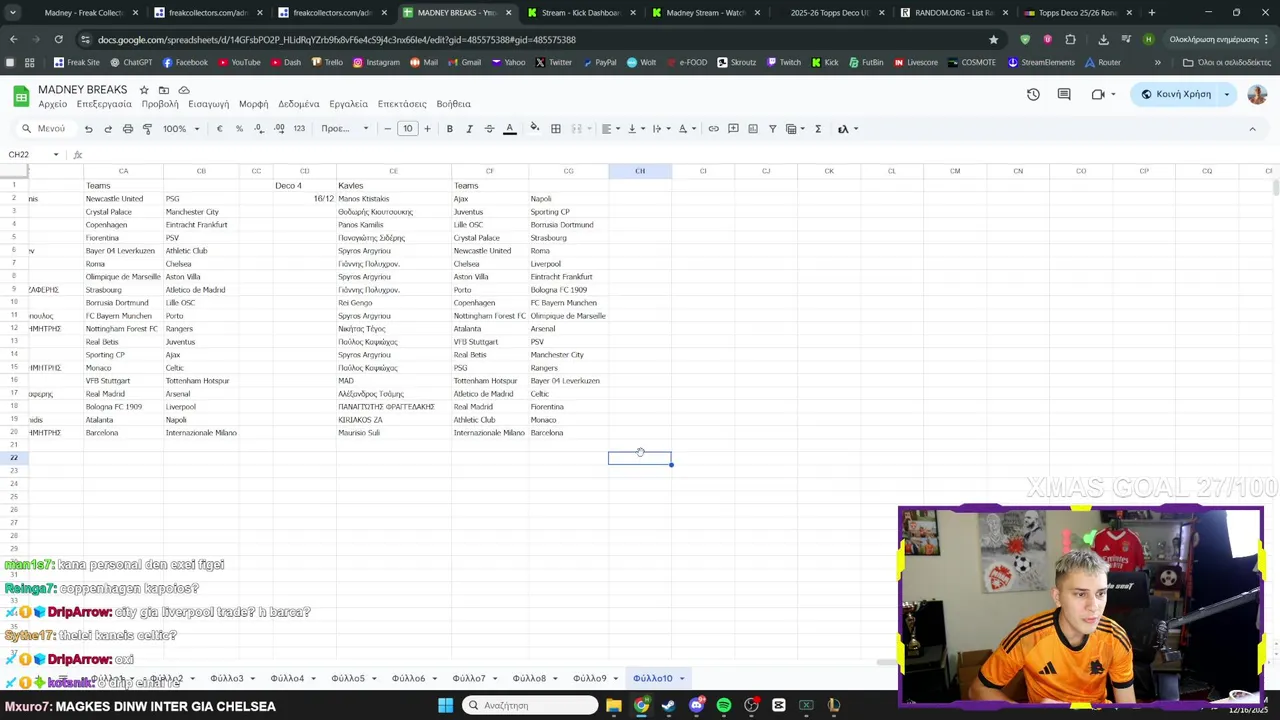Open the name box dropdown arrow

[x=56, y=155]
